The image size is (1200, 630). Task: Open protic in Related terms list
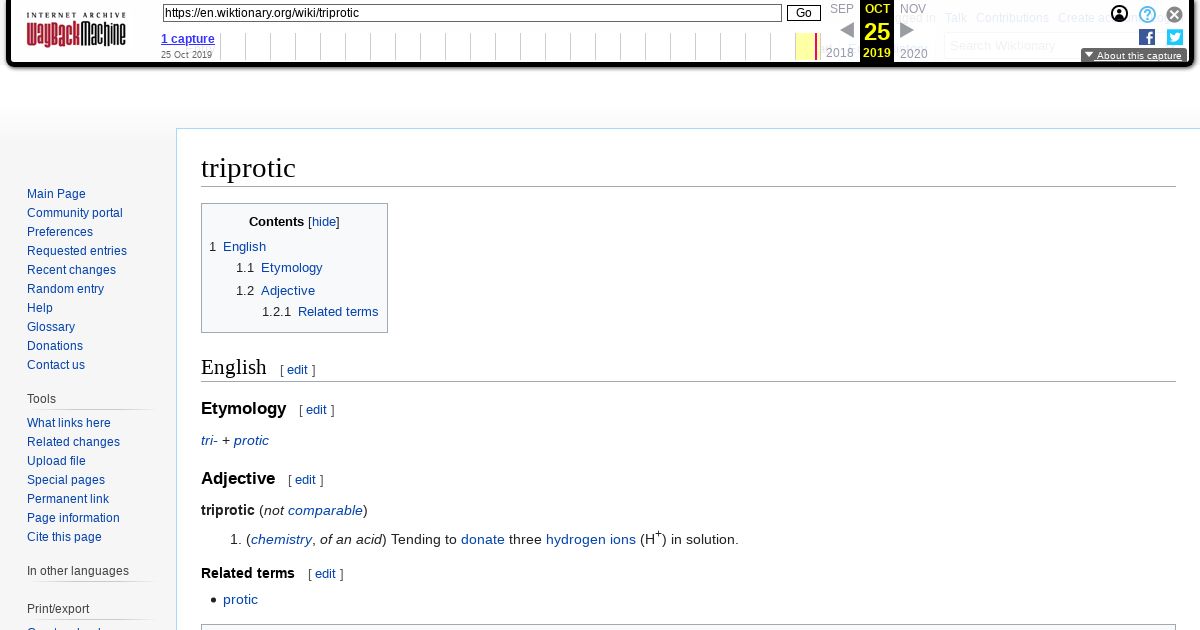240,600
